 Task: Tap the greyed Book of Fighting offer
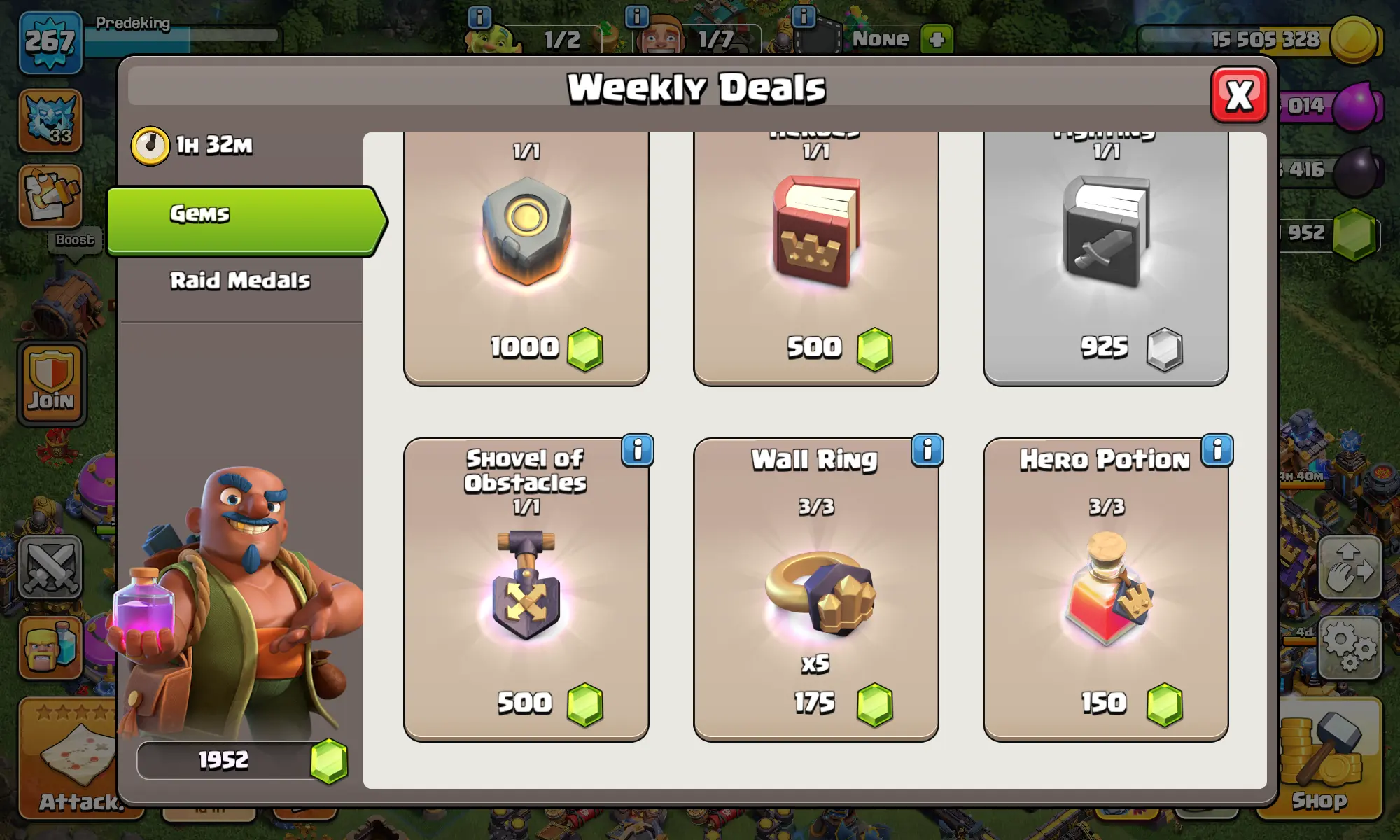tap(1106, 258)
